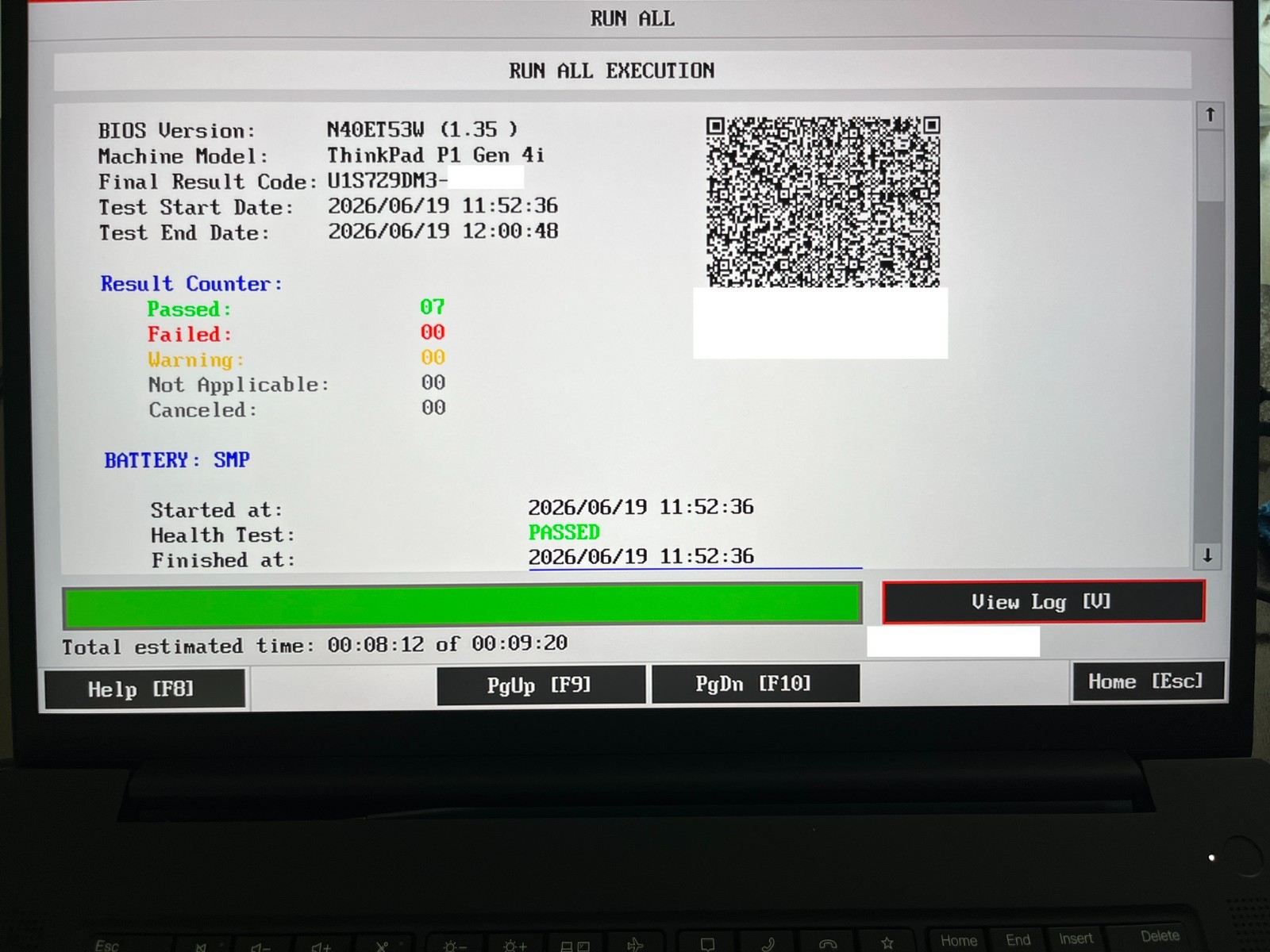Click the Result Counter heading

point(191,283)
